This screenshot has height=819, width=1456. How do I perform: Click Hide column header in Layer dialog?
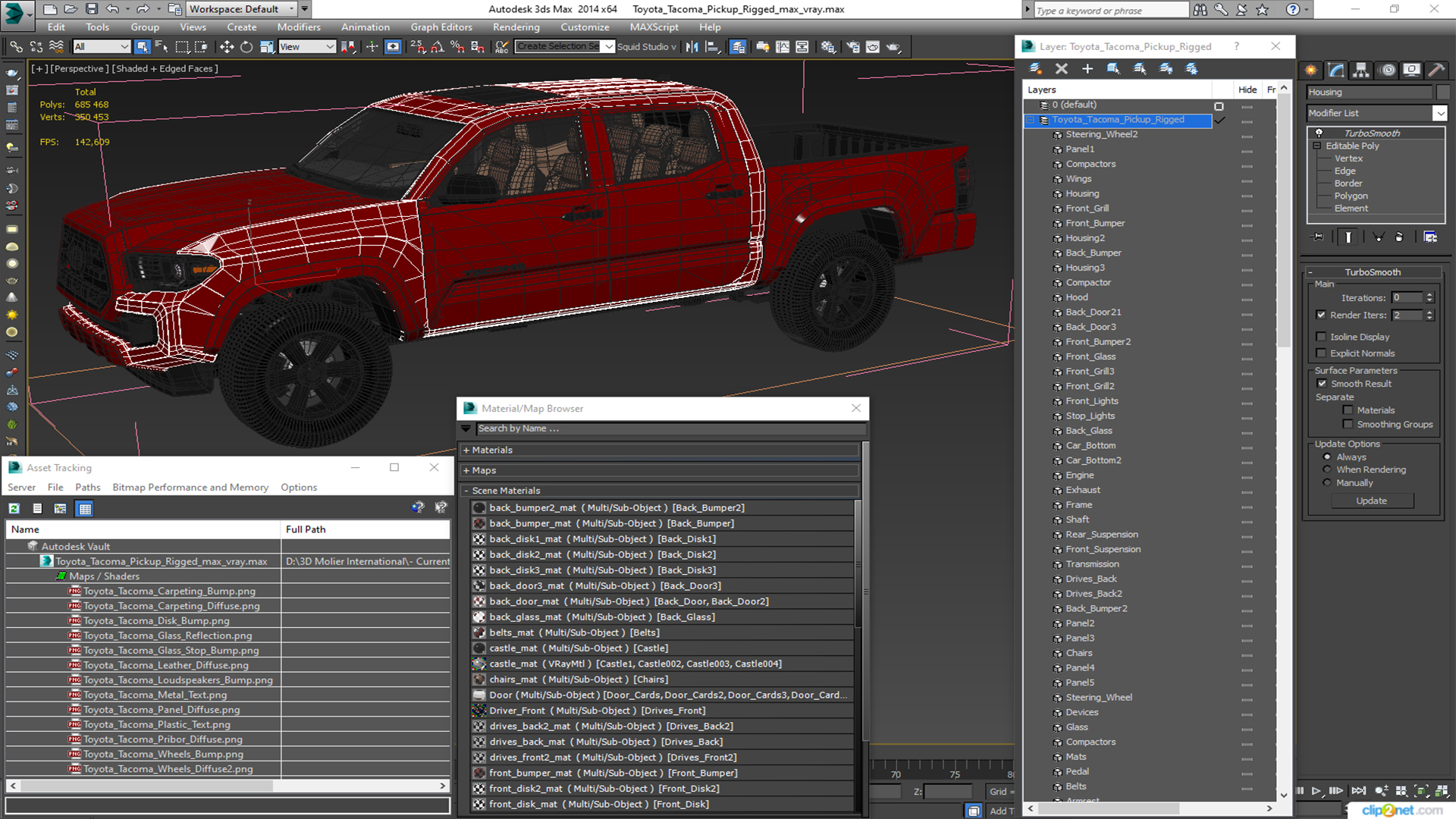[1247, 89]
